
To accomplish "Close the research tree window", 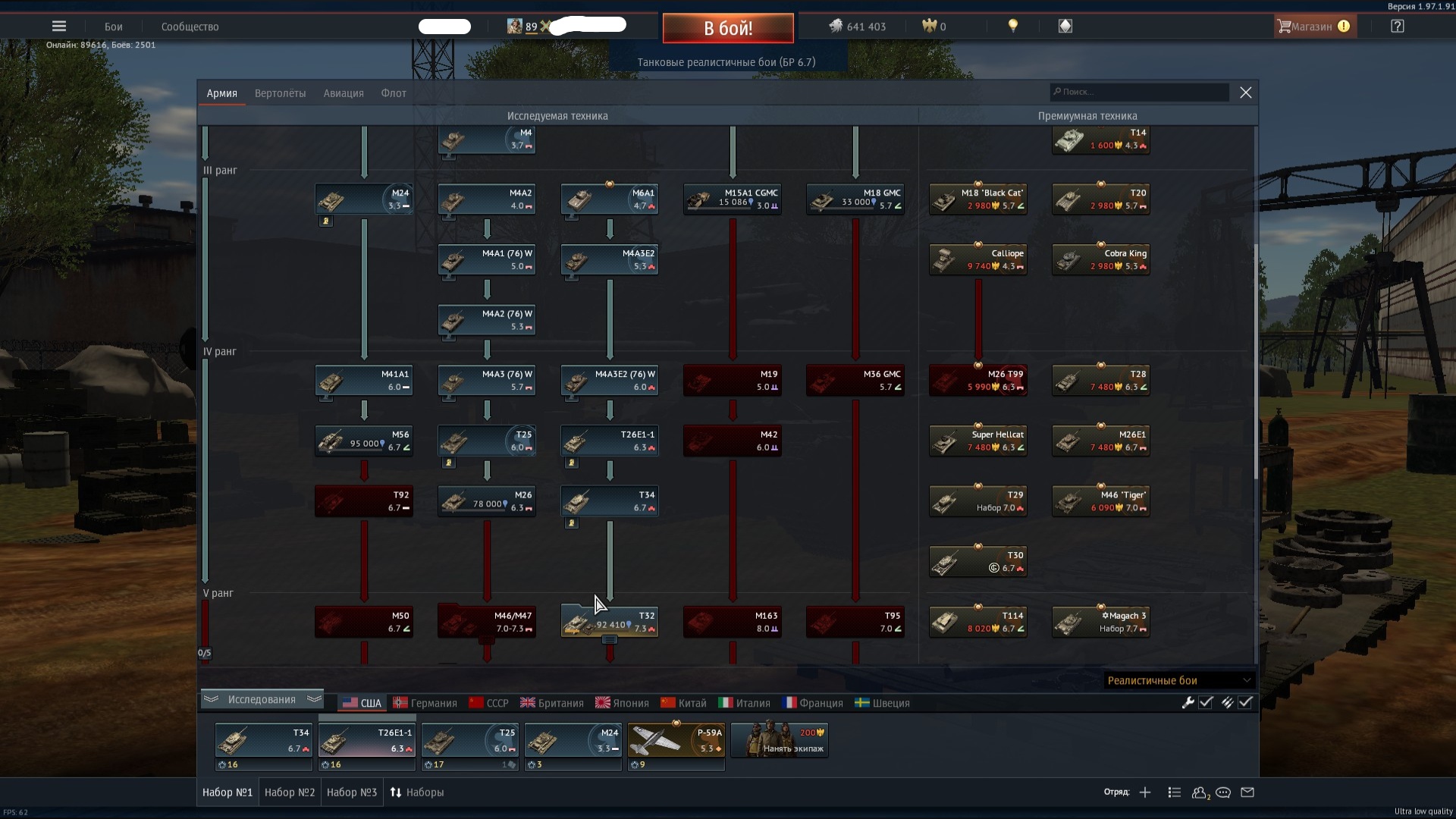I will pyautogui.click(x=1246, y=93).
